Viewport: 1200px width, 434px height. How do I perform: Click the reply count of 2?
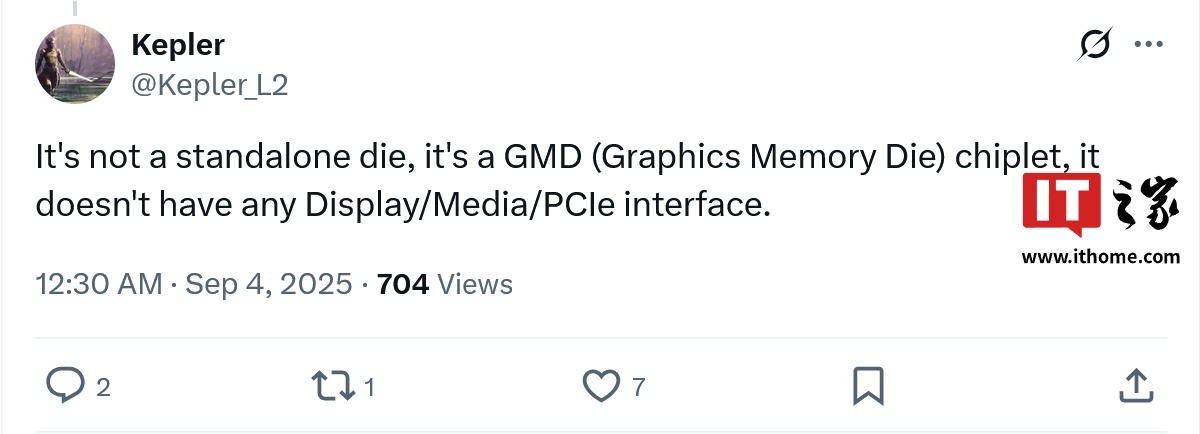103,386
